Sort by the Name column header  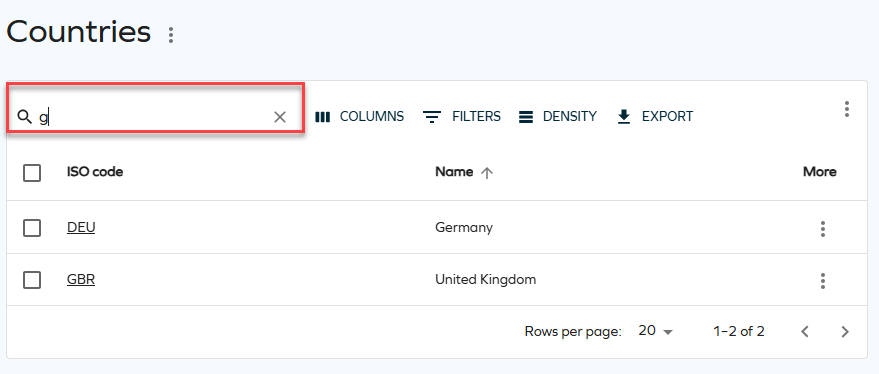tap(454, 172)
